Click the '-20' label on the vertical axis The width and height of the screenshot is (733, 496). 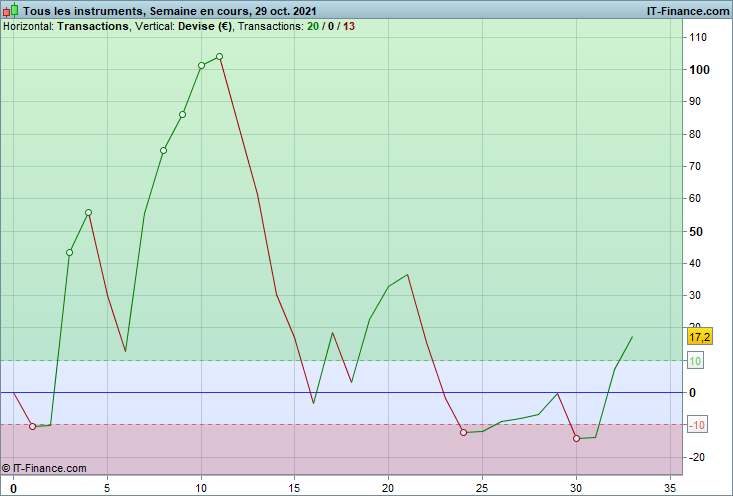pyautogui.click(x=696, y=457)
